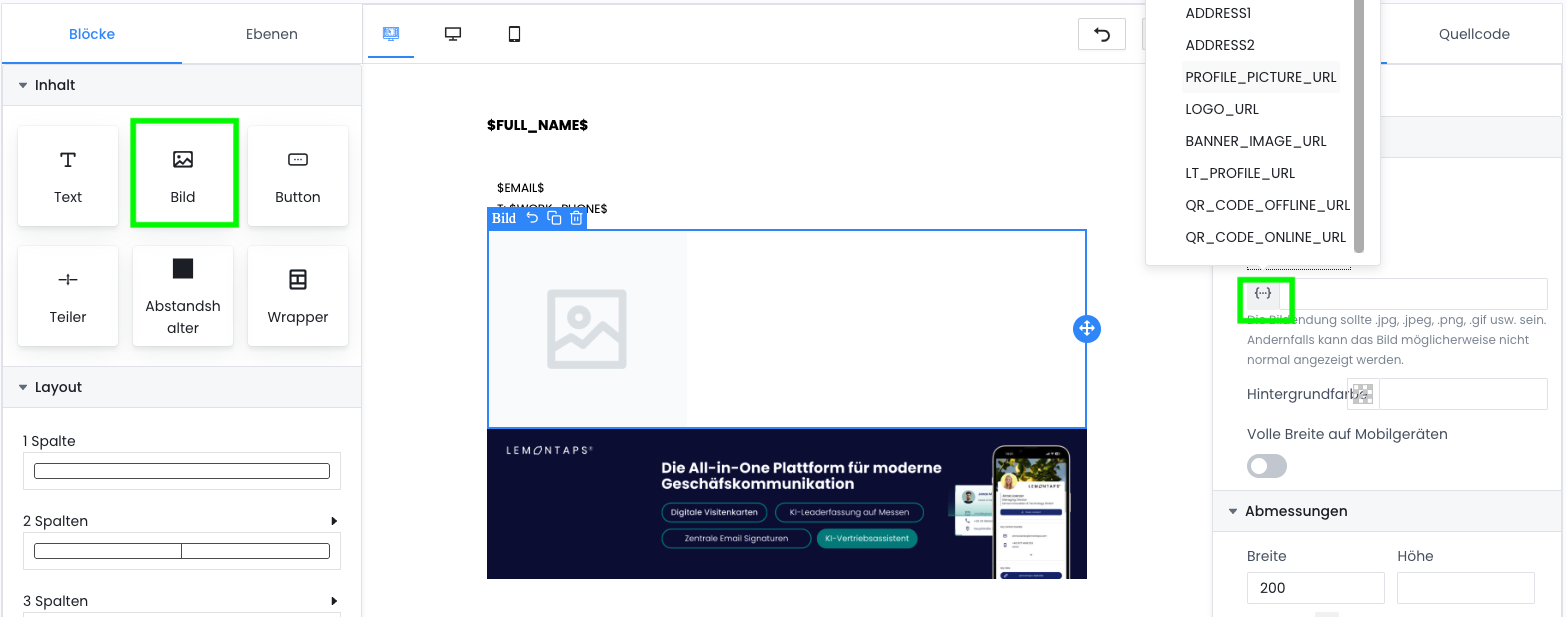Open the Hintergrundfarbe color swatch
The image size is (1566, 617).
coord(1363,394)
